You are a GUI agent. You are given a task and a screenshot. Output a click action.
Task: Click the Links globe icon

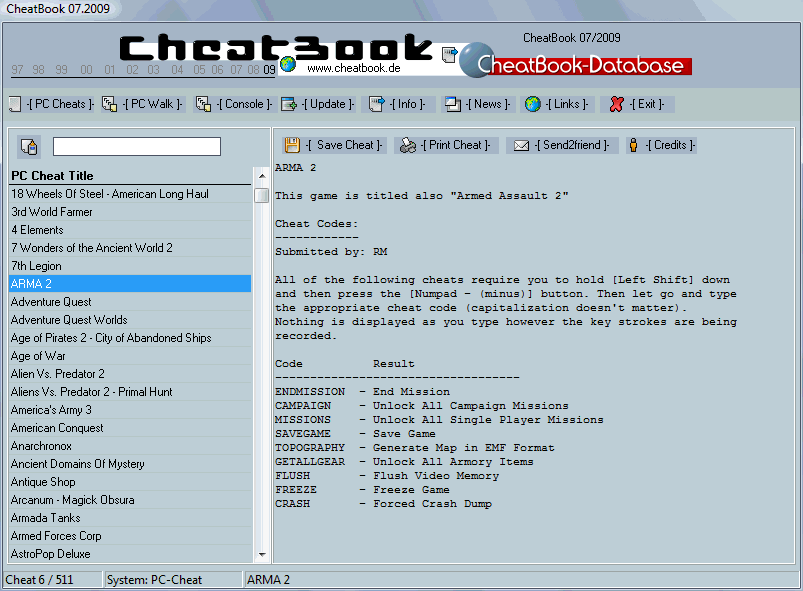tap(533, 104)
